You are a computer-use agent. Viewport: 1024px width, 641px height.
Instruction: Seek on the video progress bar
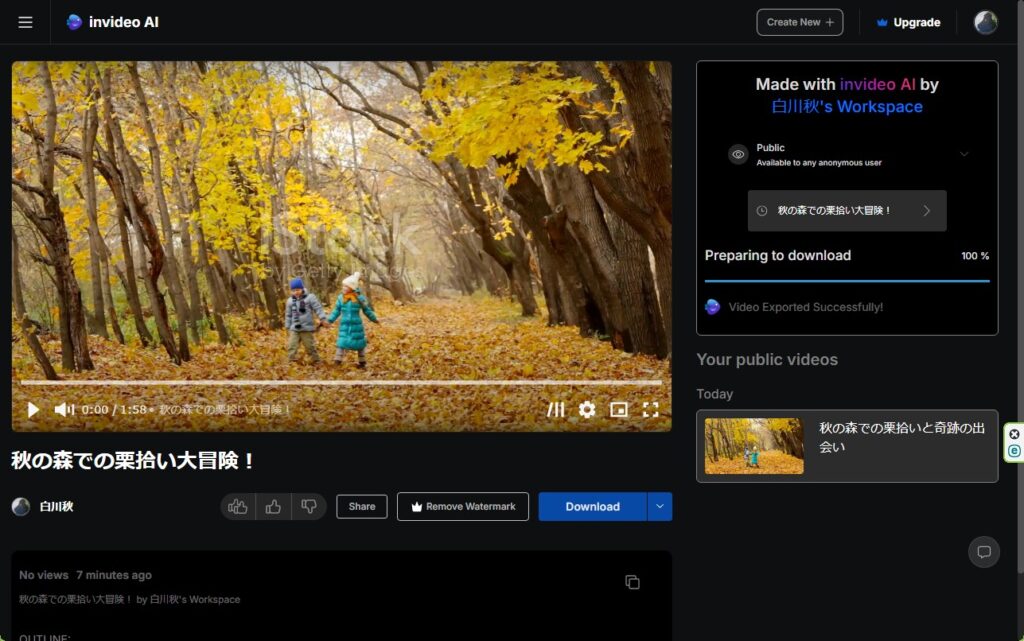point(340,382)
